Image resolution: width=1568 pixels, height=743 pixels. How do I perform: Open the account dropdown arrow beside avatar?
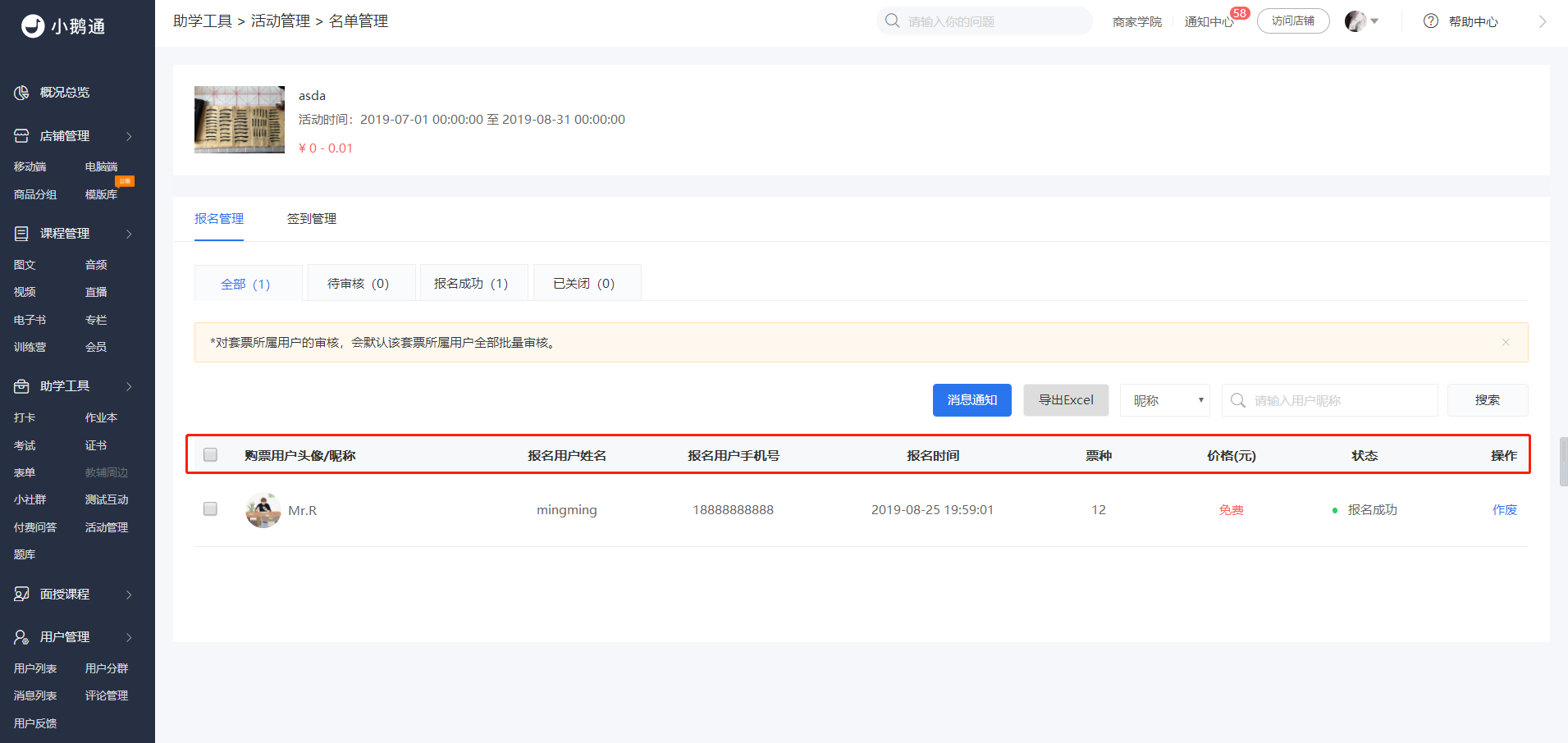click(x=1374, y=21)
